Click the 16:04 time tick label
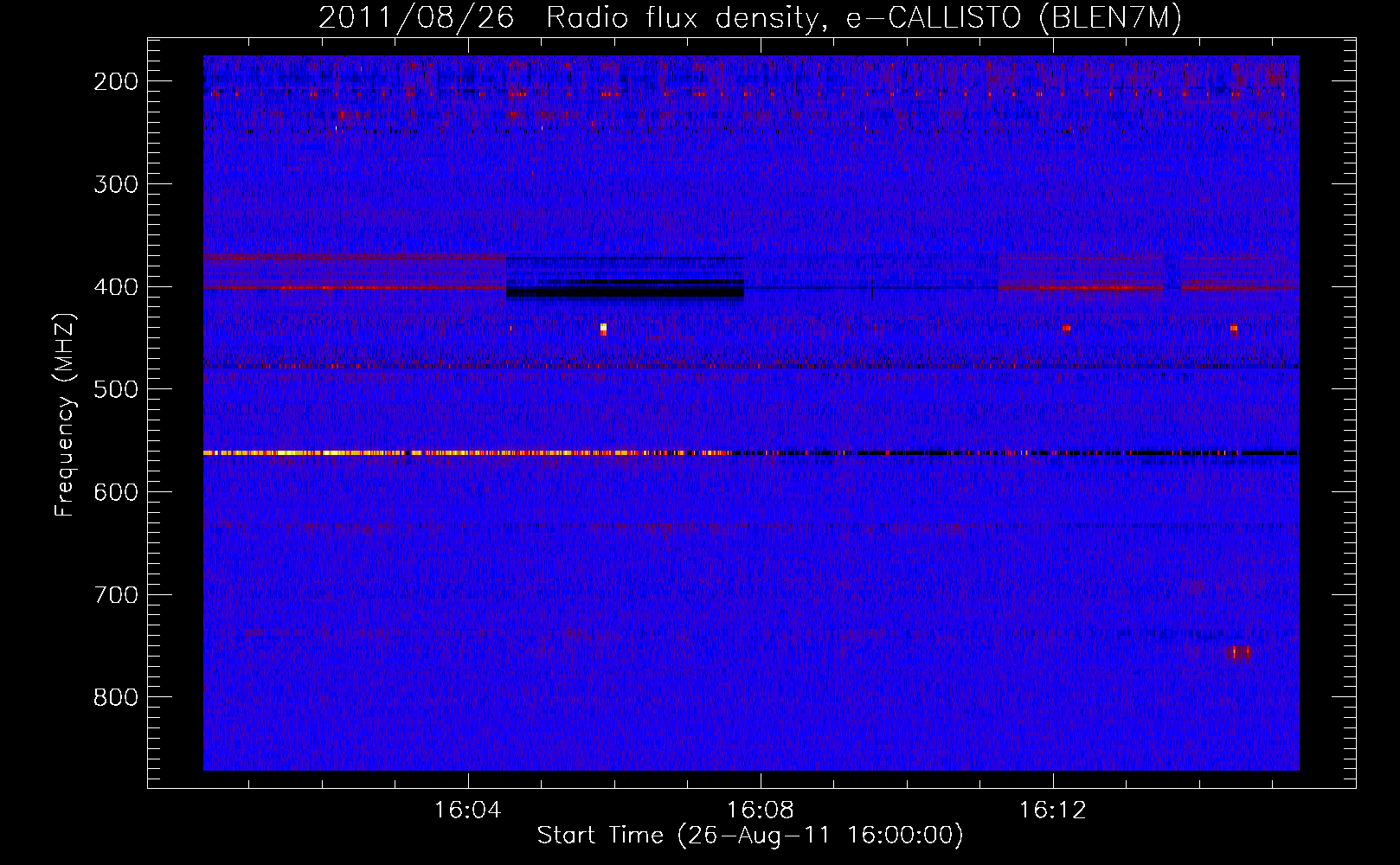Image resolution: width=1400 pixels, height=865 pixels. point(467,810)
